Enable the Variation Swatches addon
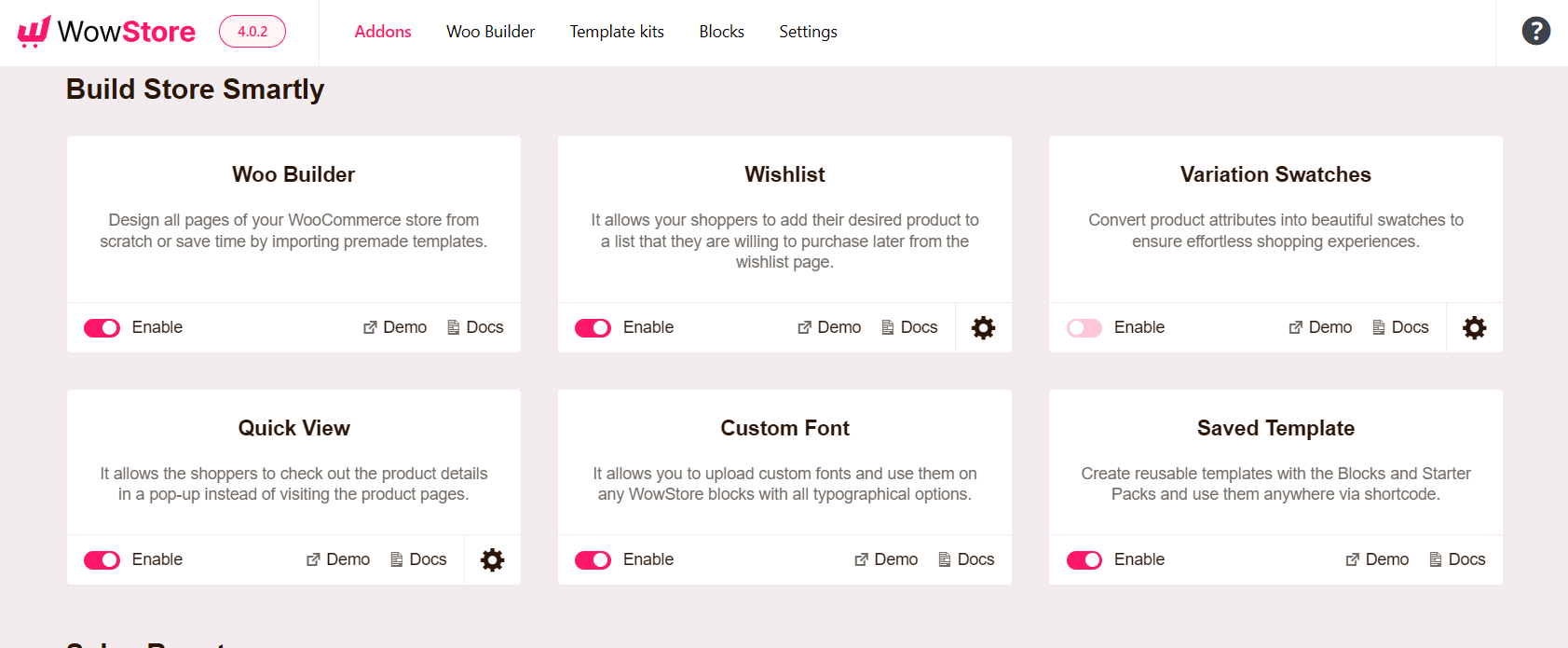Viewport: 1568px width, 648px height. click(x=1084, y=327)
